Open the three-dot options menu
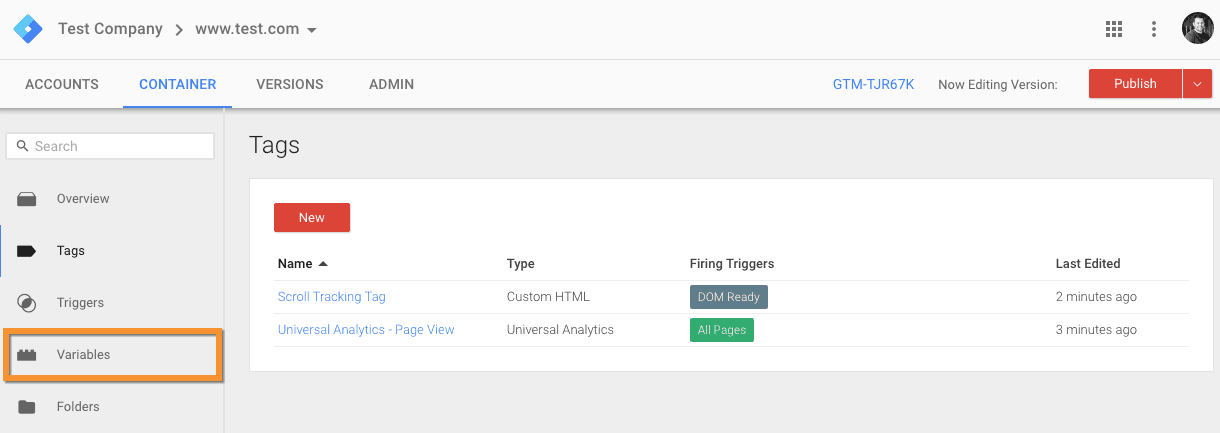 point(1154,29)
